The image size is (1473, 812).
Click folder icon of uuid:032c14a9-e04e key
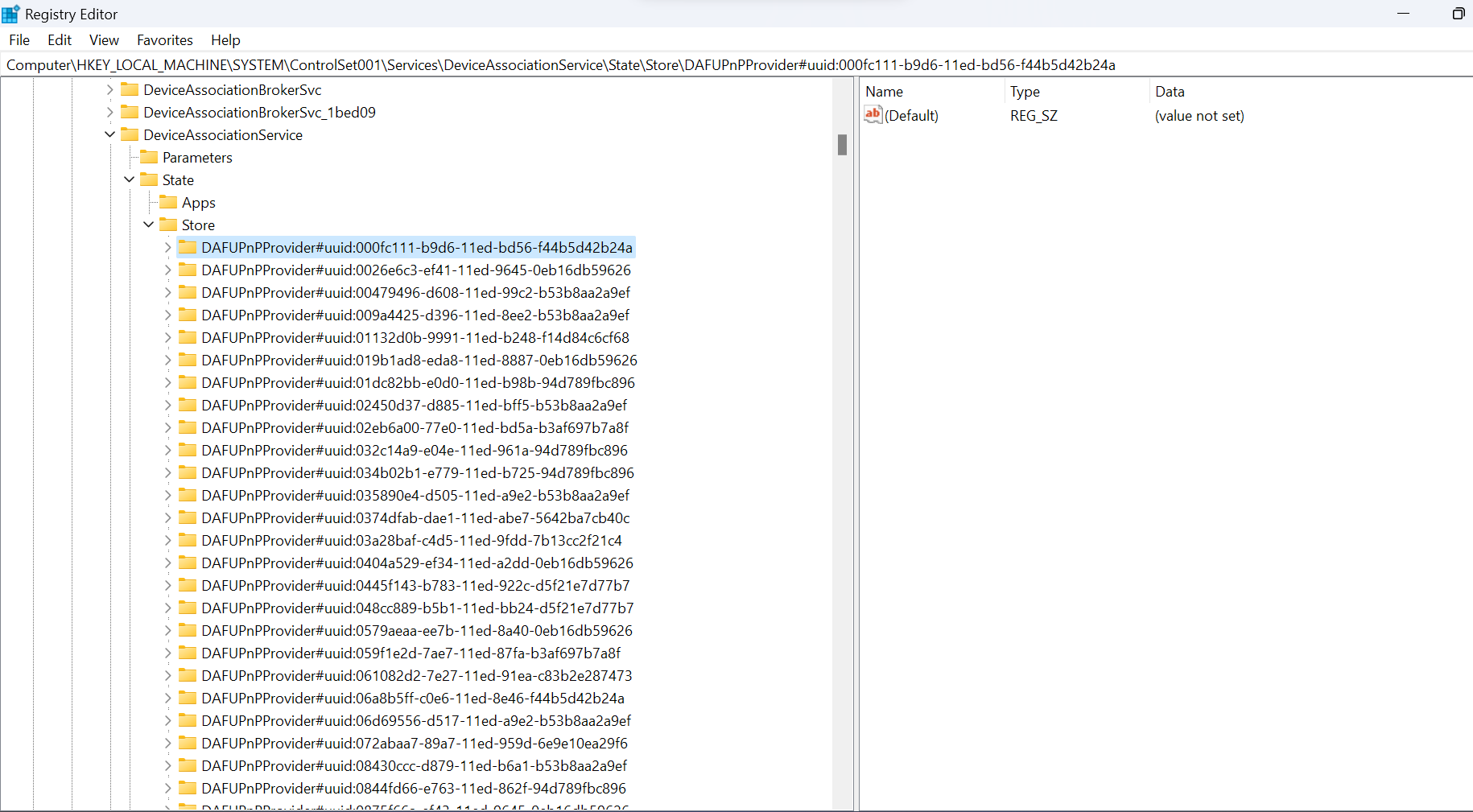coord(188,450)
